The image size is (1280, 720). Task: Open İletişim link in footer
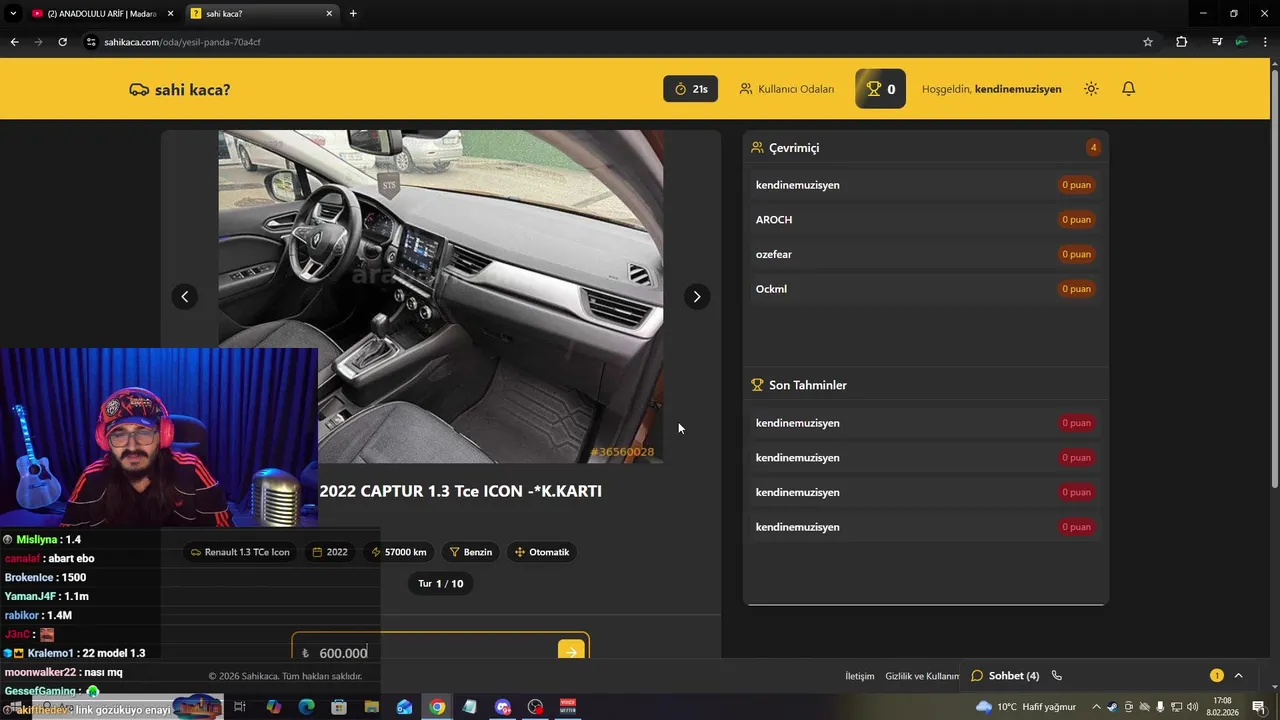pos(860,676)
